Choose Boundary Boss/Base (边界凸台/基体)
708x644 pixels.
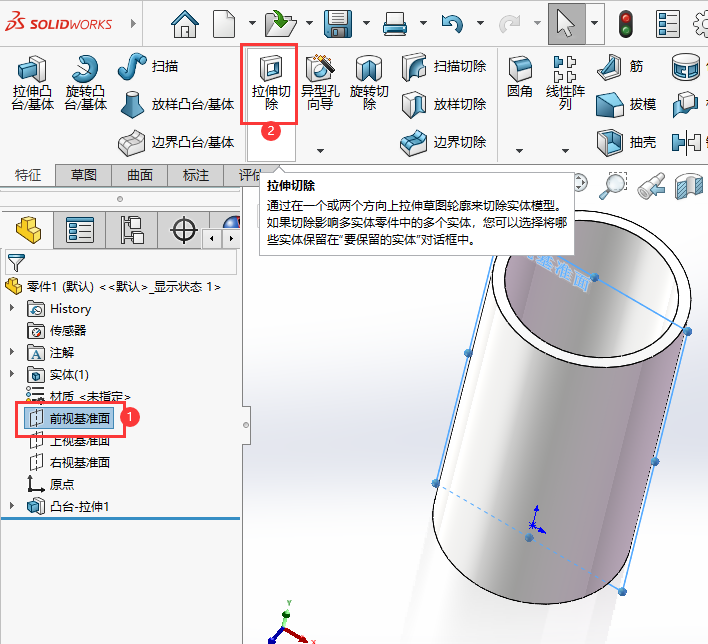[176, 142]
